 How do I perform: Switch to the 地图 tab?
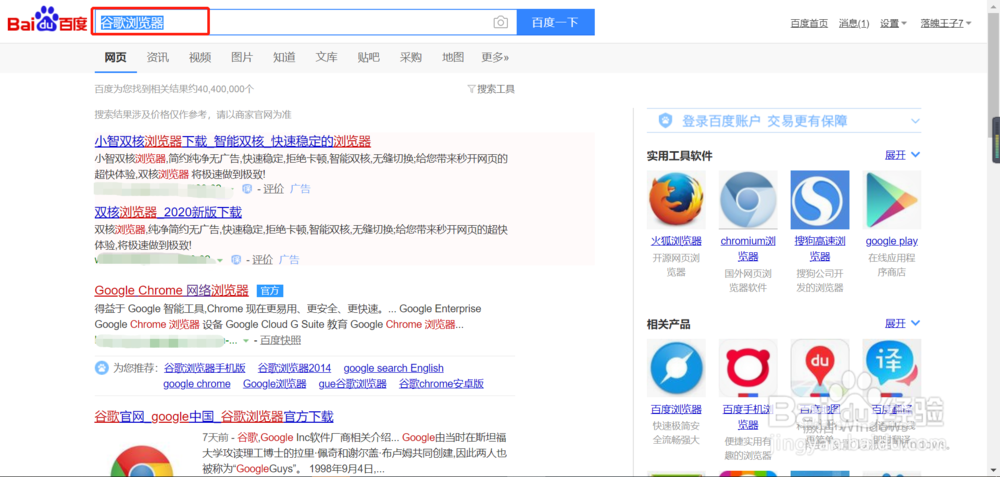[x=453, y=57]
